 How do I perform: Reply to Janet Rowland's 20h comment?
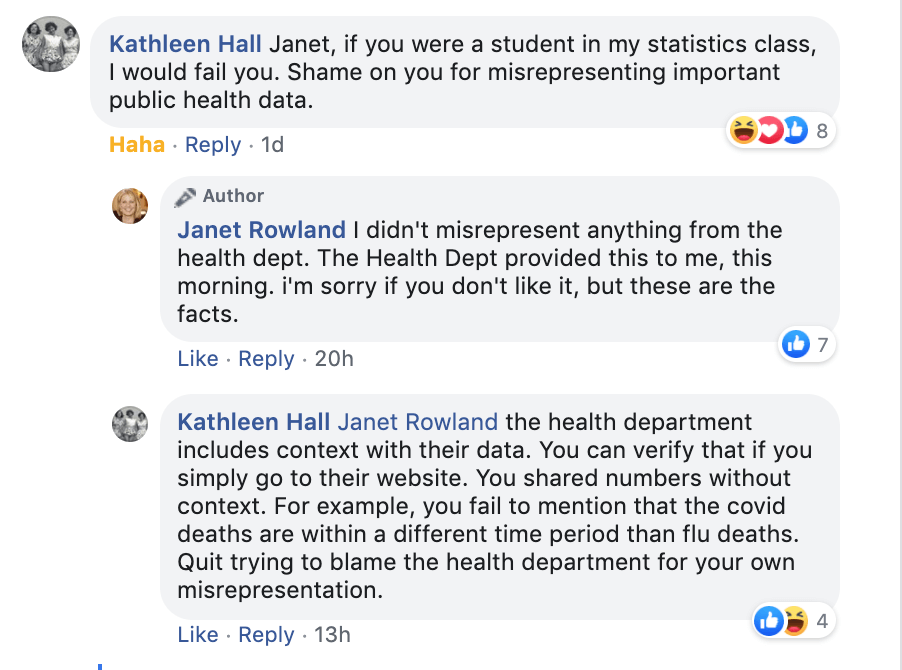(x=266, y=359)
